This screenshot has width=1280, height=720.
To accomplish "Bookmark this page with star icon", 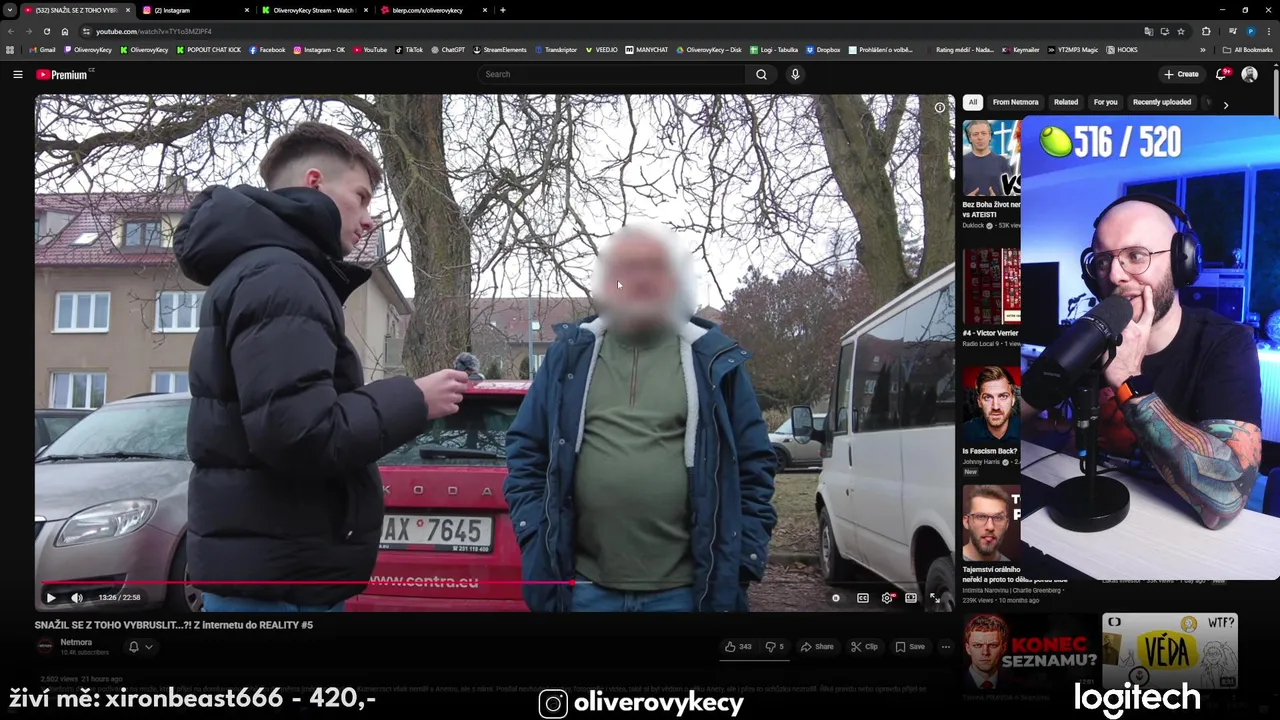I will pos(1181,31).
